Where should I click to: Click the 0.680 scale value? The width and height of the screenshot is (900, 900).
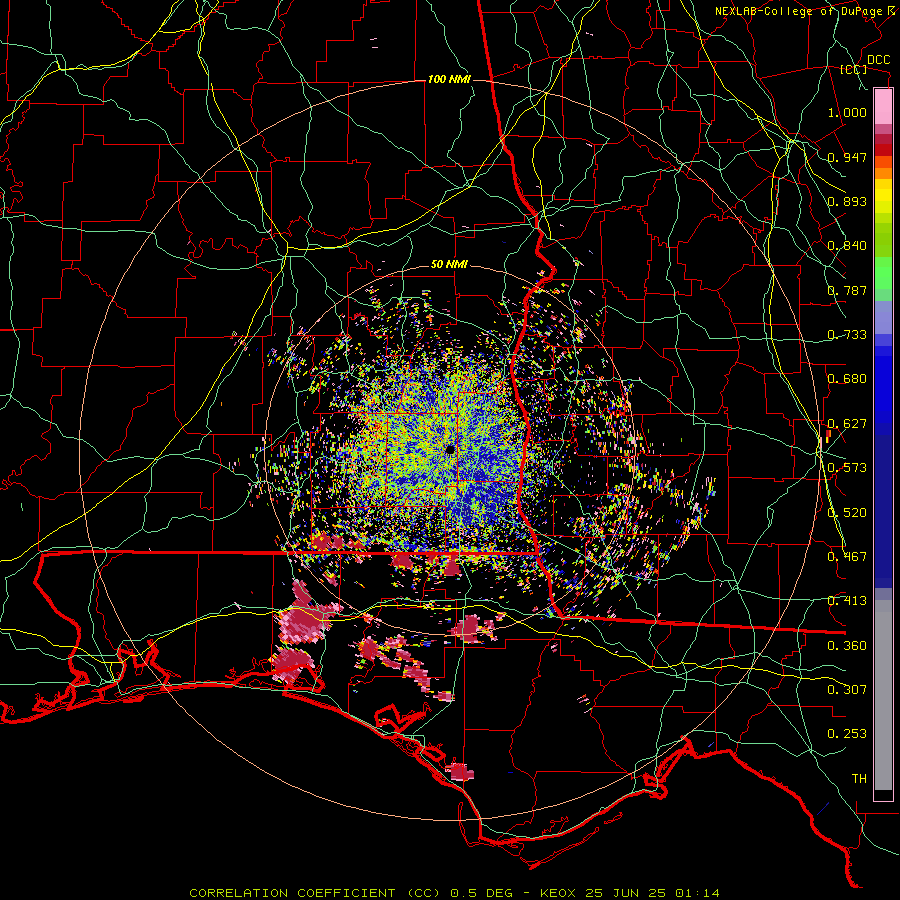point(847,379)
